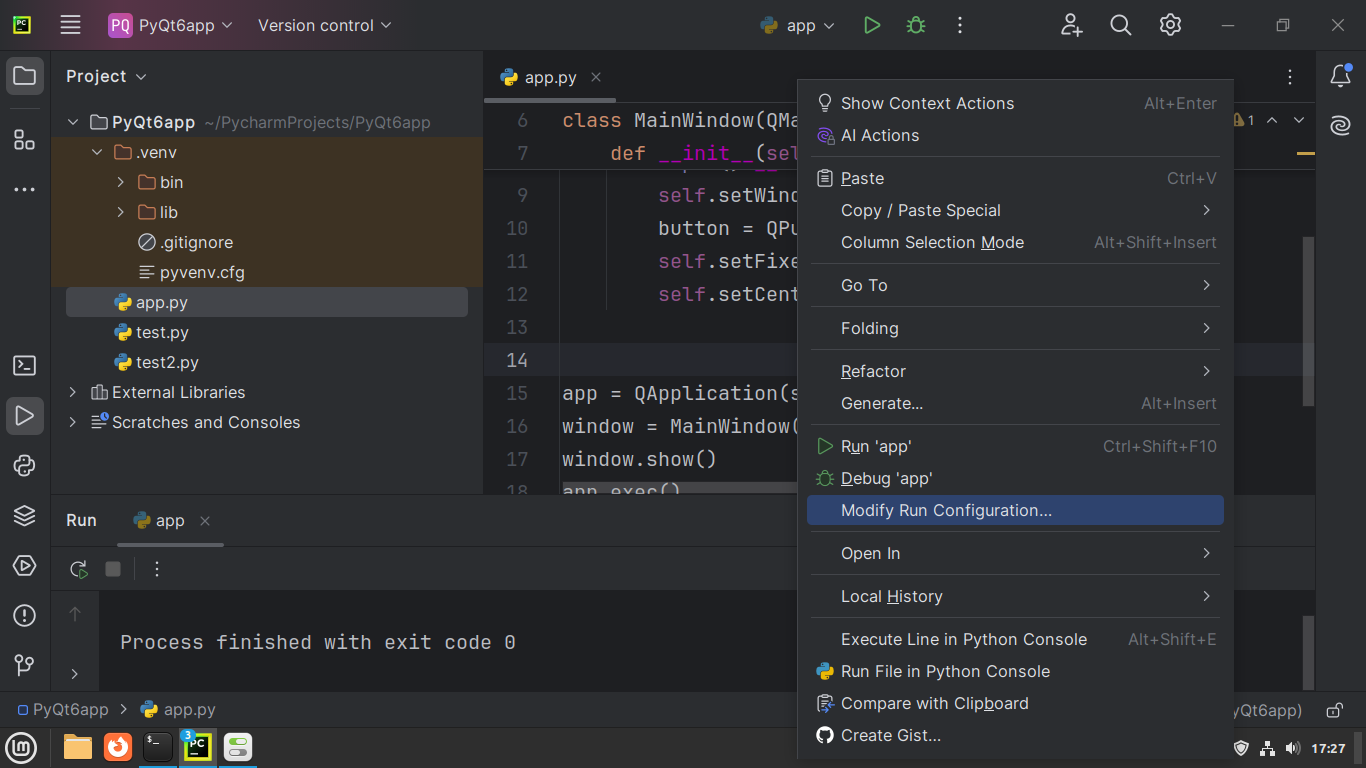Choose Create Gist menu item
The image size is (1366, 768).
(1015, 735)
